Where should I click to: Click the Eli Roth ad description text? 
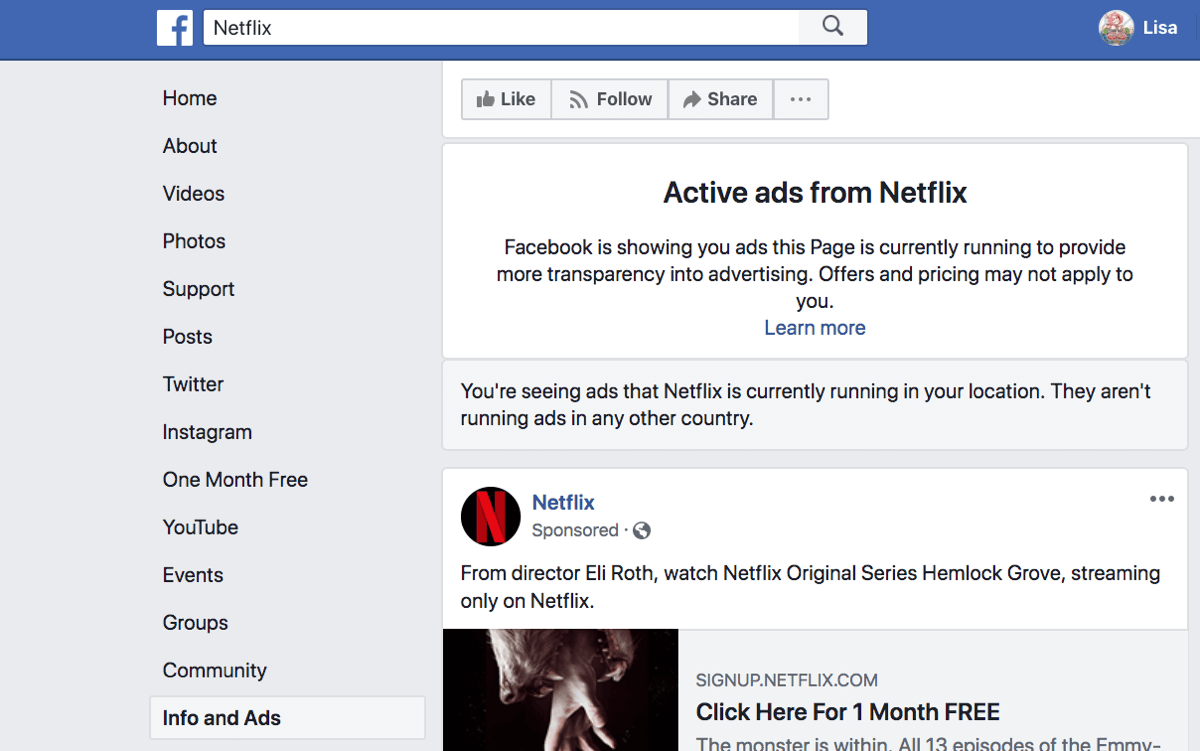pos(810,588)
